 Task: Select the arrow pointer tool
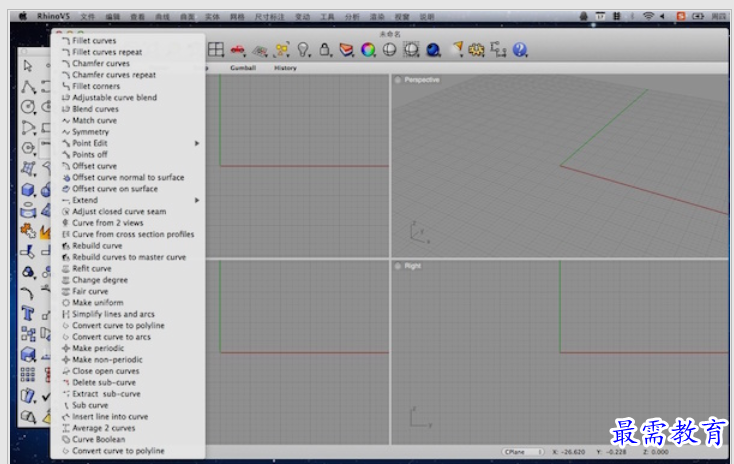click(x=28, y=66)
